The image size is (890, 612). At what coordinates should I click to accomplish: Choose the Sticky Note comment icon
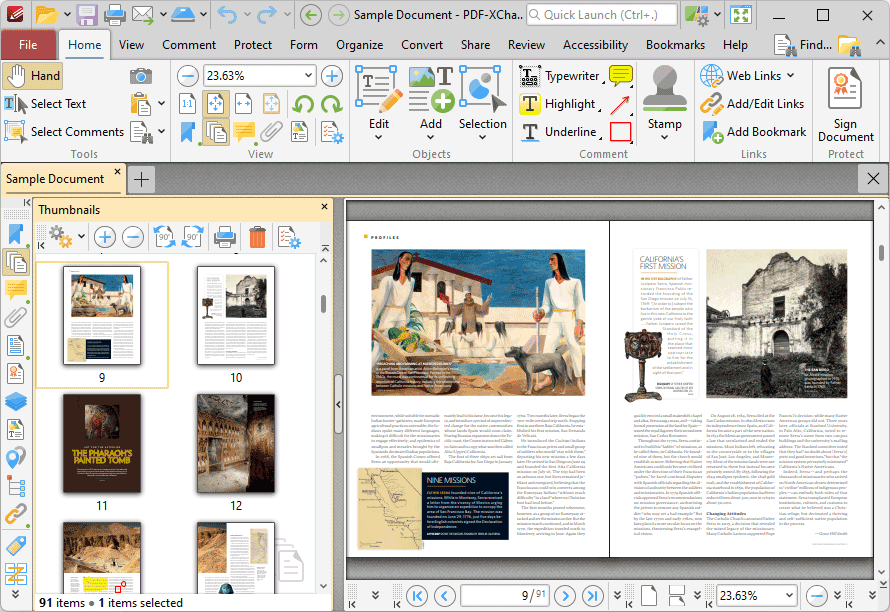620,76
